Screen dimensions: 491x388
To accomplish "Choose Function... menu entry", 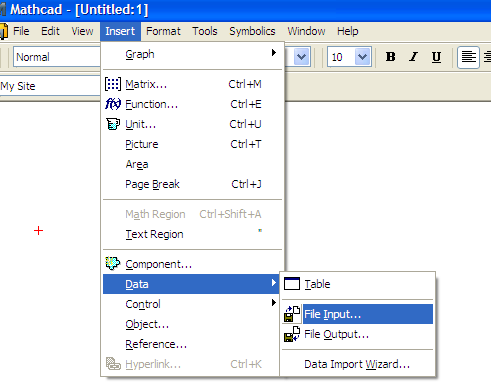I will 193,104.
